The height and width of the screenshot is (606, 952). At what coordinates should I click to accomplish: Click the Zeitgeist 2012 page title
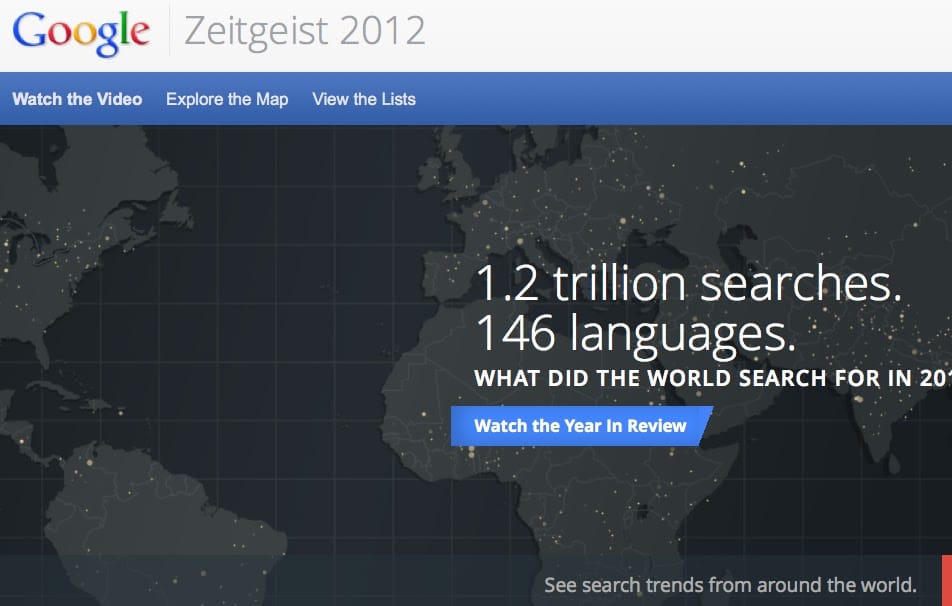(x=305, y=31)
